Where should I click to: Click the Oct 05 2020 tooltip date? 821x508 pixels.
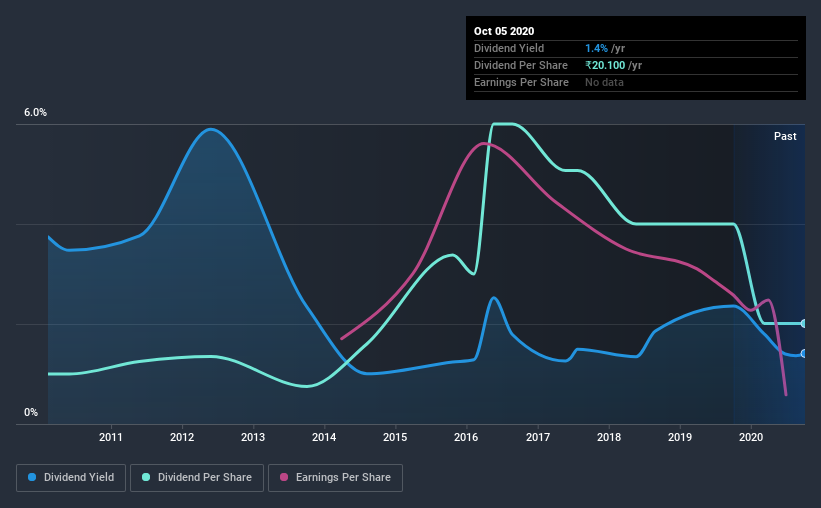pos(504,31)
